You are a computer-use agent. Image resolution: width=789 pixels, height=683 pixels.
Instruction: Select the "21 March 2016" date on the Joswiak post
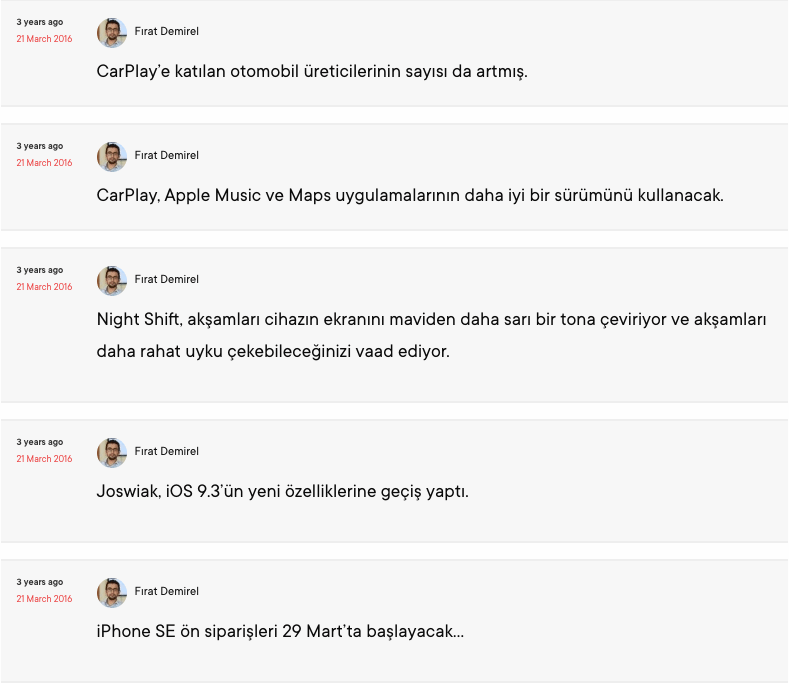(44, 459)
